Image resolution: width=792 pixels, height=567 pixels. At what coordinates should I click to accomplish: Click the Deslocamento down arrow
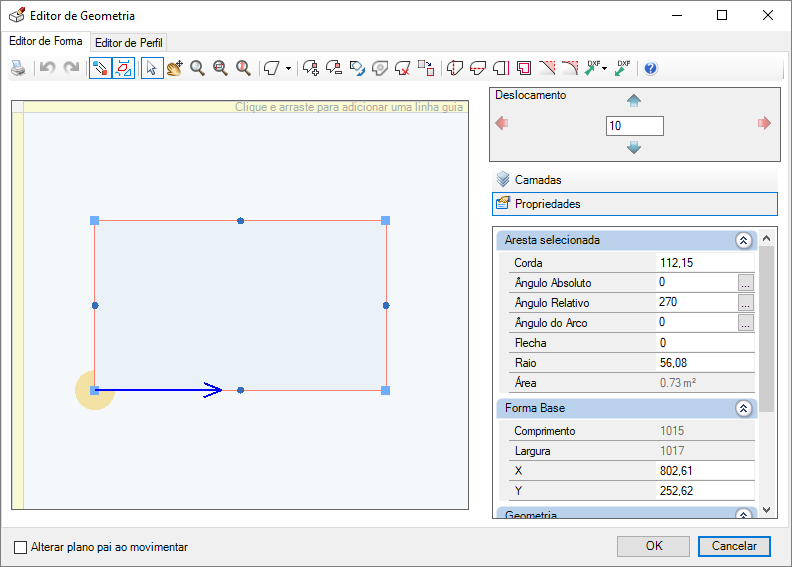(x=634, y=147)
